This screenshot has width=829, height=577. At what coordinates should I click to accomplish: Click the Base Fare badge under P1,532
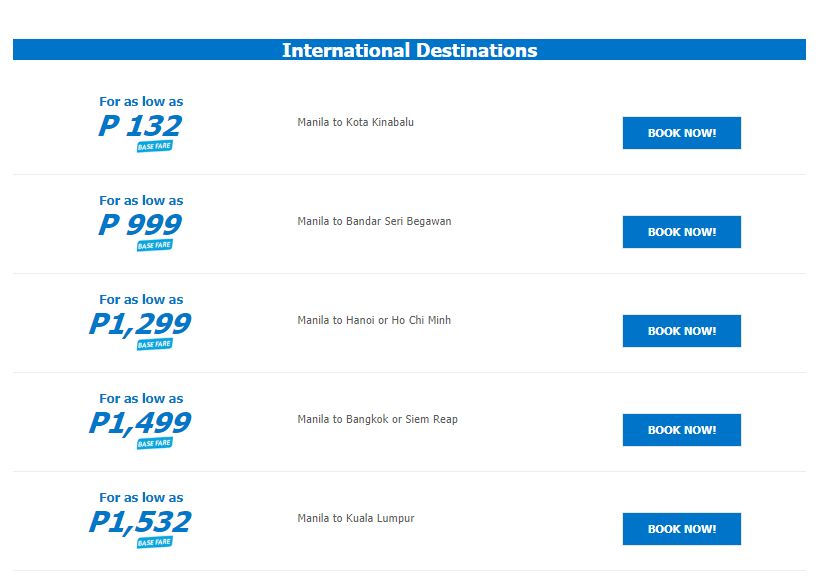[154, 542]
